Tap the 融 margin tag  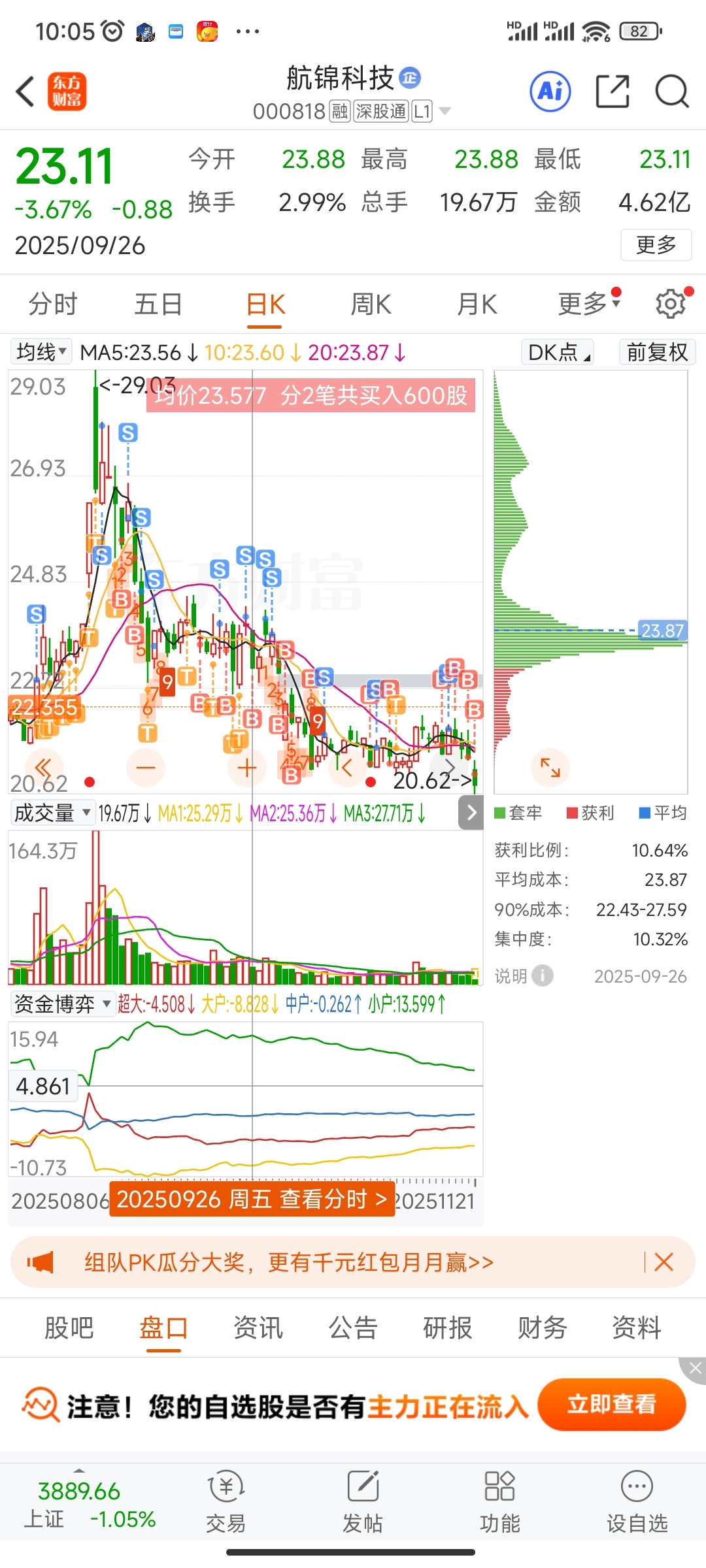click(340, 112)
